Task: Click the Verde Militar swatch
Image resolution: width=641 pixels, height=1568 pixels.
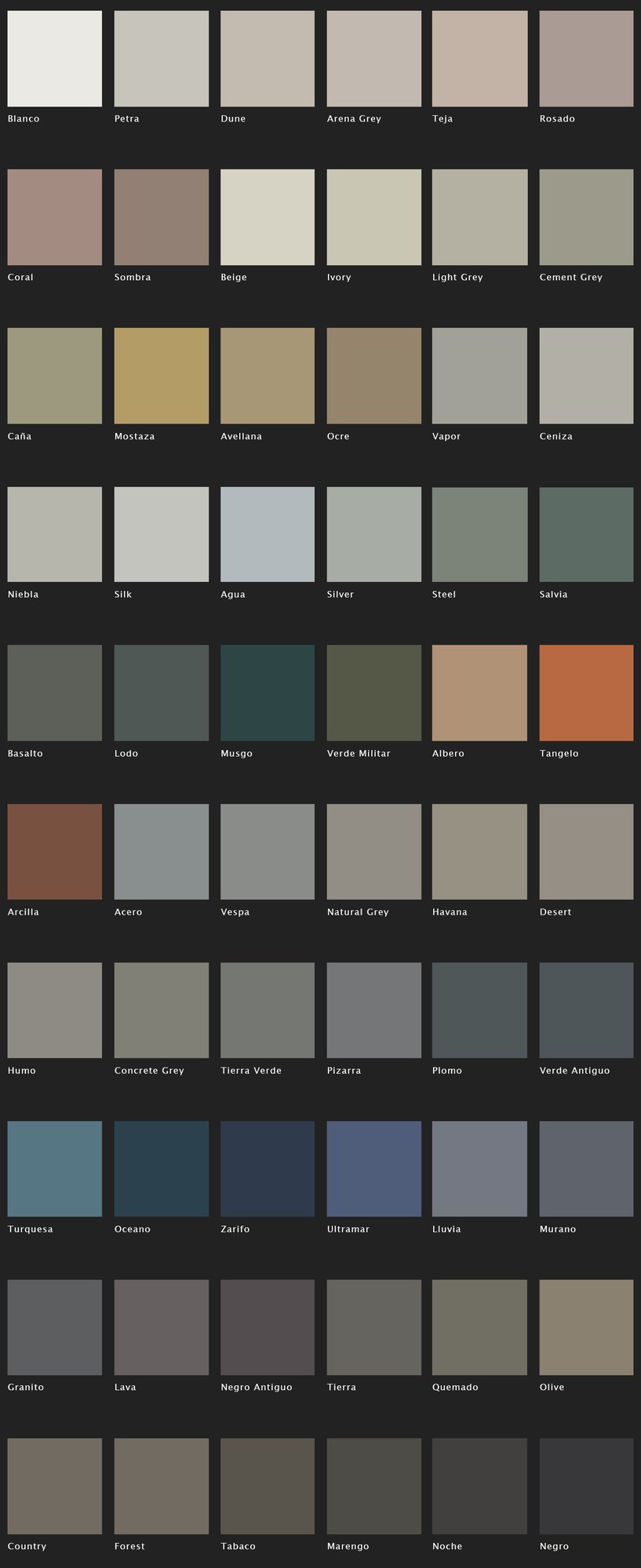Action: [373, 693]
